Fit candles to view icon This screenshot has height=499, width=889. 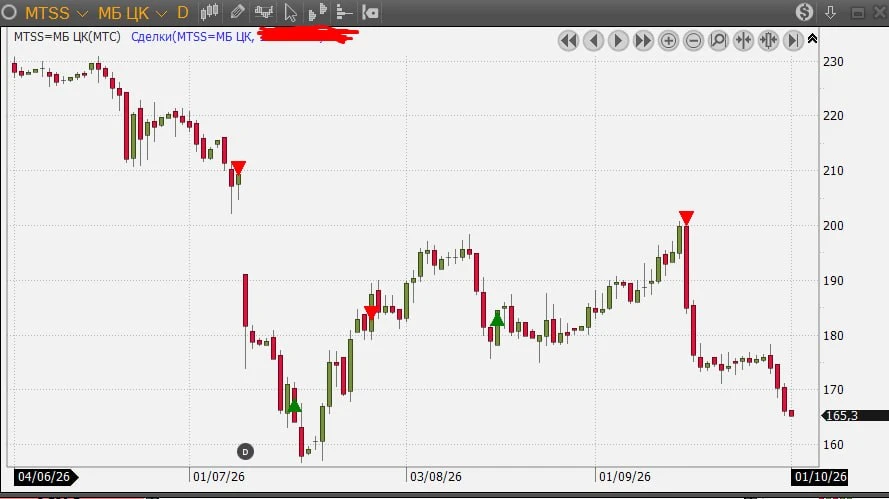pos(768,41)
